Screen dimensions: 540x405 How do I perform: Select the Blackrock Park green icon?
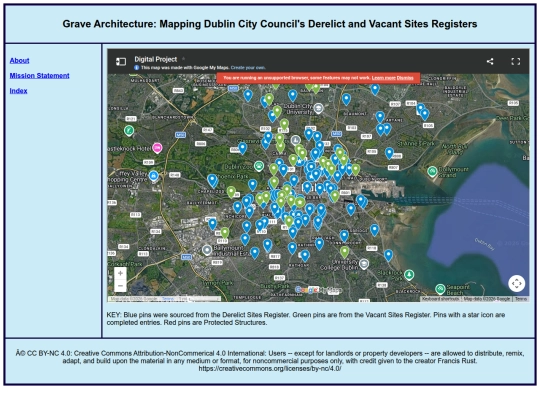pyautogui.click(x=409, y=275)
